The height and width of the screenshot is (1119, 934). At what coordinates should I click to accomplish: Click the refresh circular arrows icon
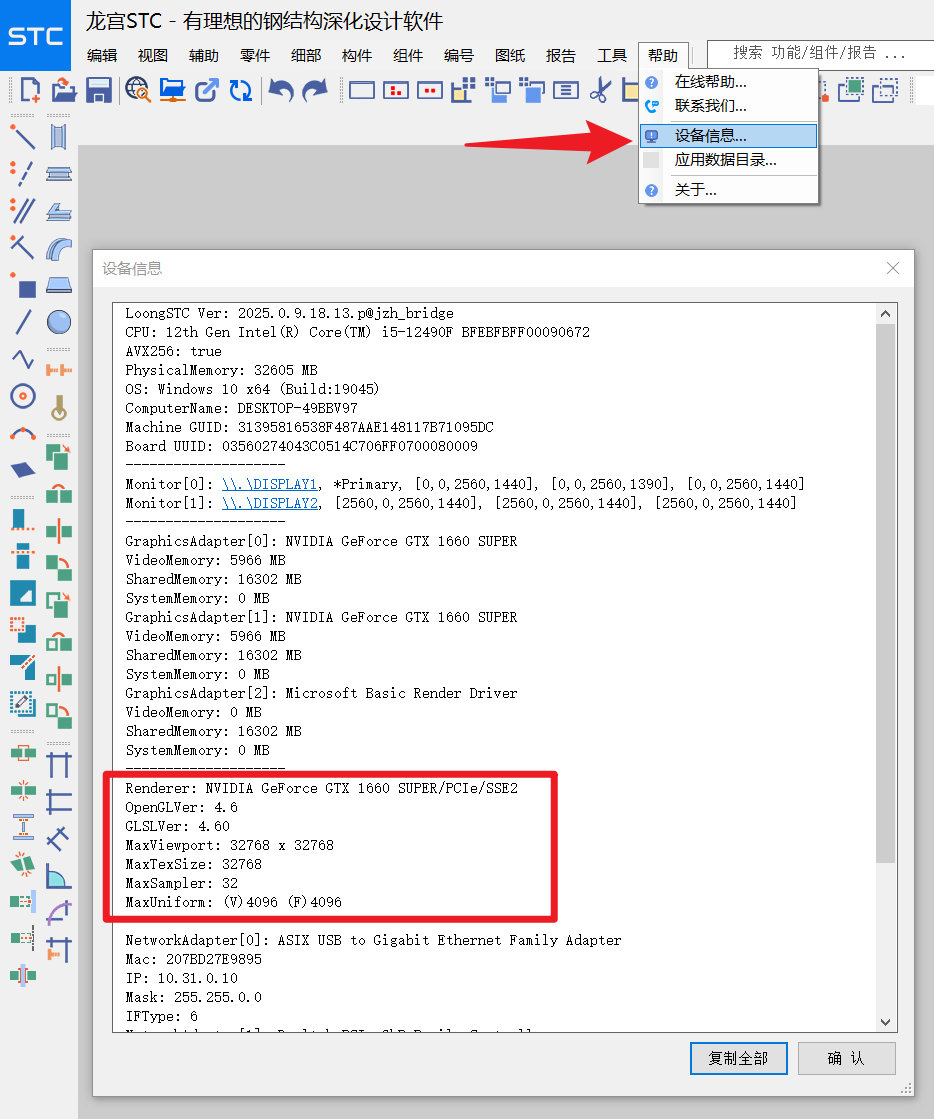click(x=240, y=91)
